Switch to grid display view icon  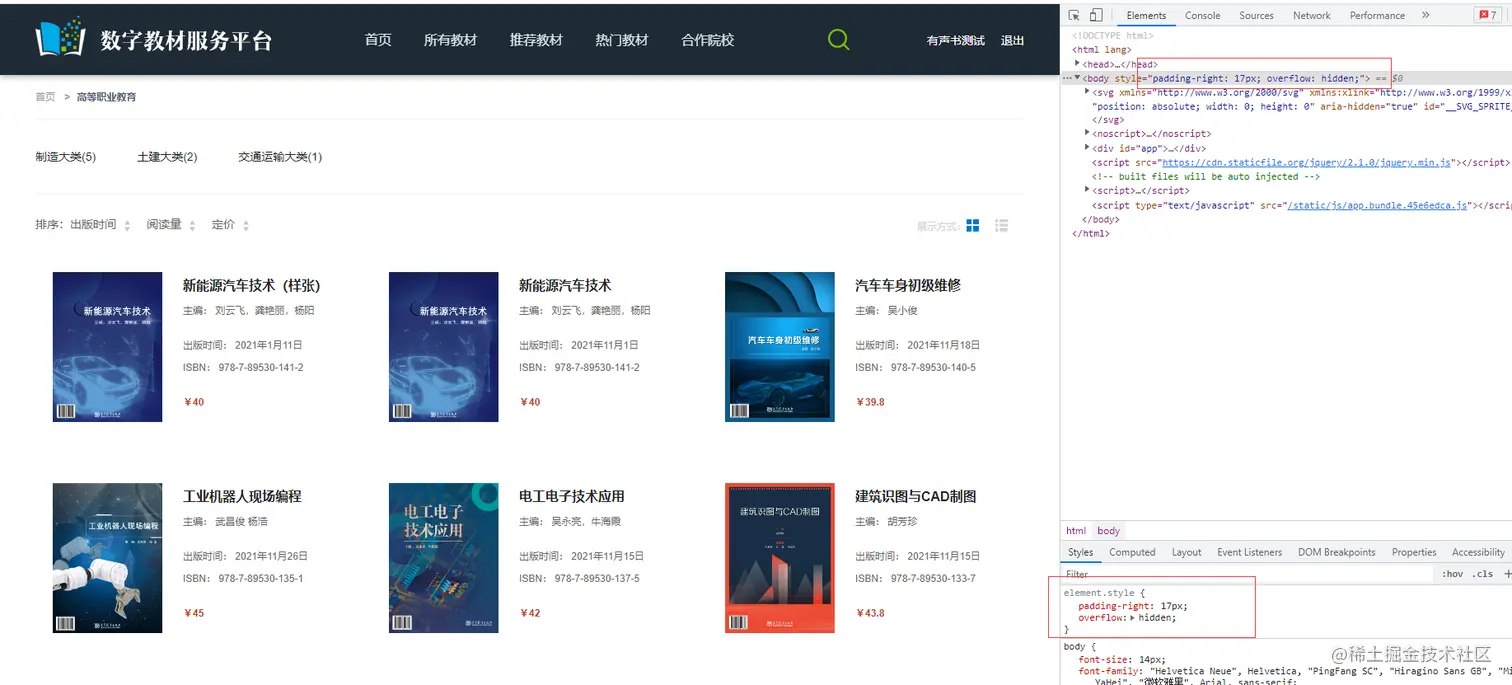(x=973, y=226)
